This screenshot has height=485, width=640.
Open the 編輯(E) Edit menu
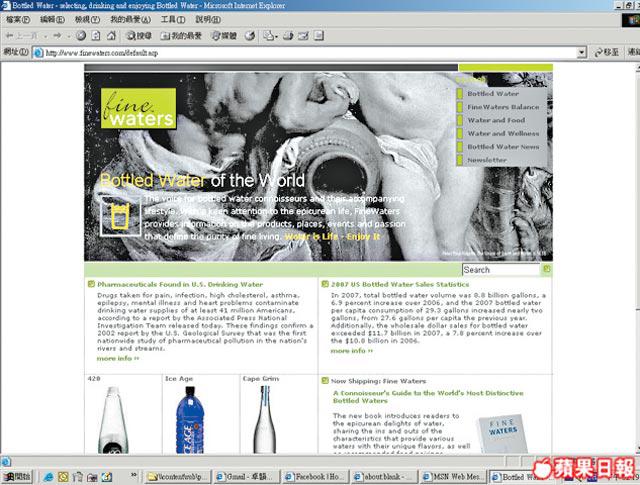[x=52, y=20]
